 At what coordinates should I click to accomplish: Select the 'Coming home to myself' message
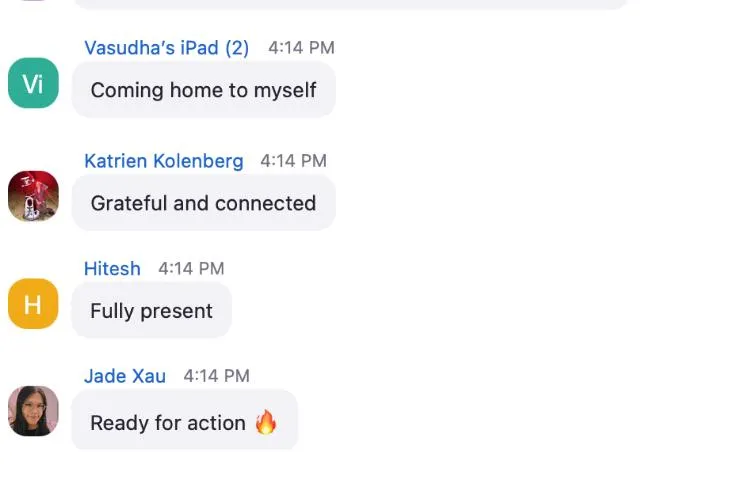click(x=203, y=90)
